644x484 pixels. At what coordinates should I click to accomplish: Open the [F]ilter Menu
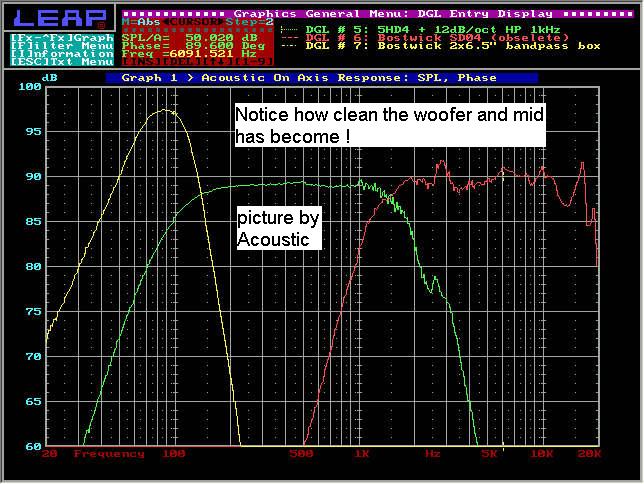[x=62, y=45]
